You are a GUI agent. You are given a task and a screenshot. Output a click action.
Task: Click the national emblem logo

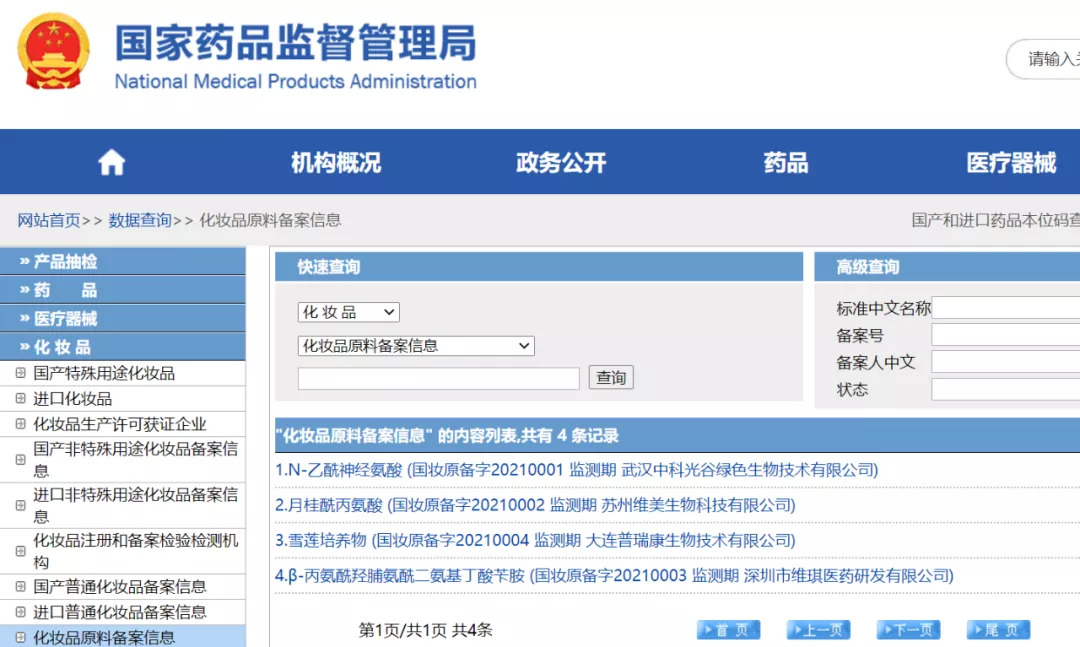coord(53,52)
